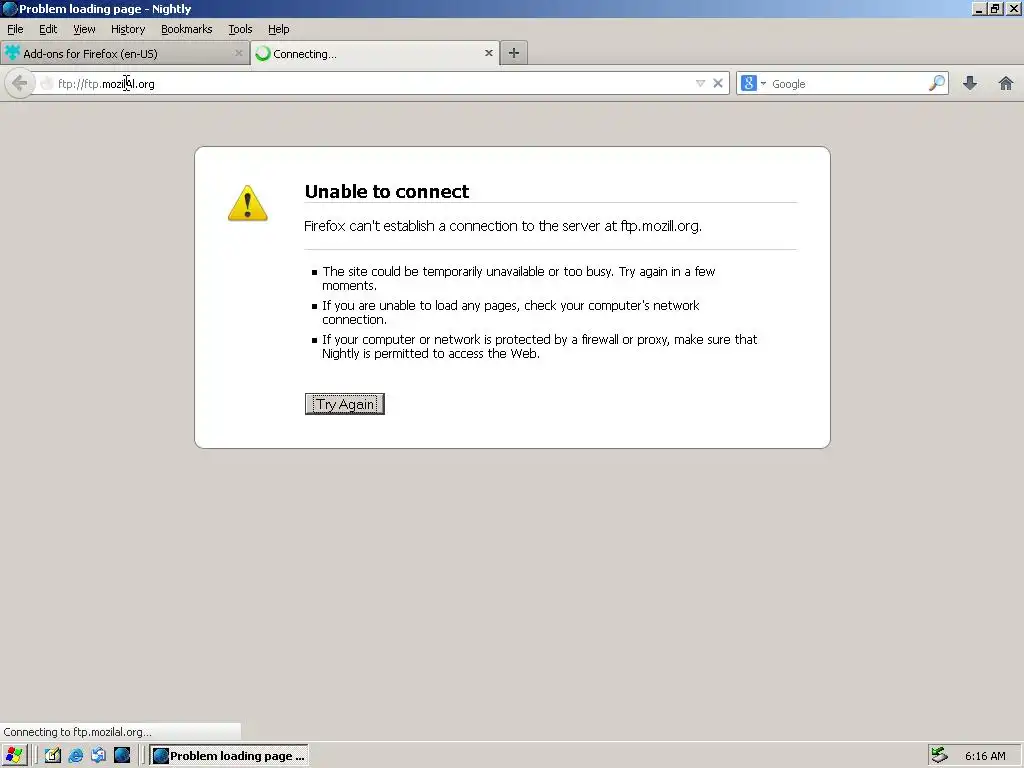Viewport: 1024px width, 768px height.
Task: Open the History menu
Action: (x=128, y=29)
